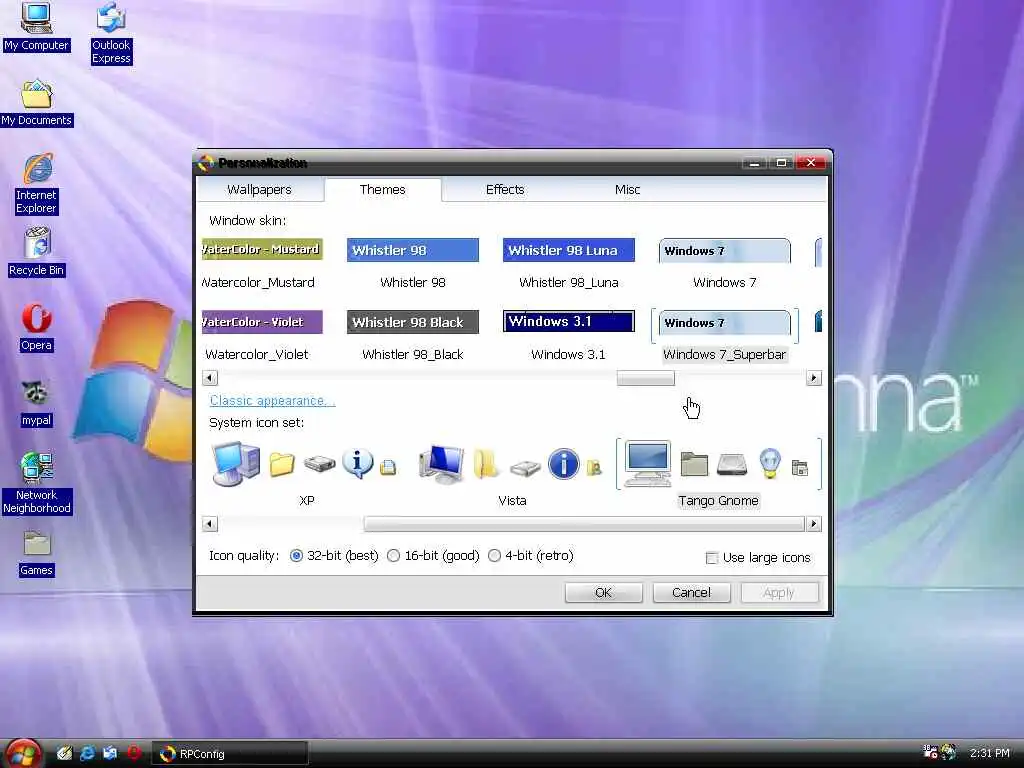Open the My Computer desktop icon
The height and width of the screenshot is (768, 1024).
36,26
